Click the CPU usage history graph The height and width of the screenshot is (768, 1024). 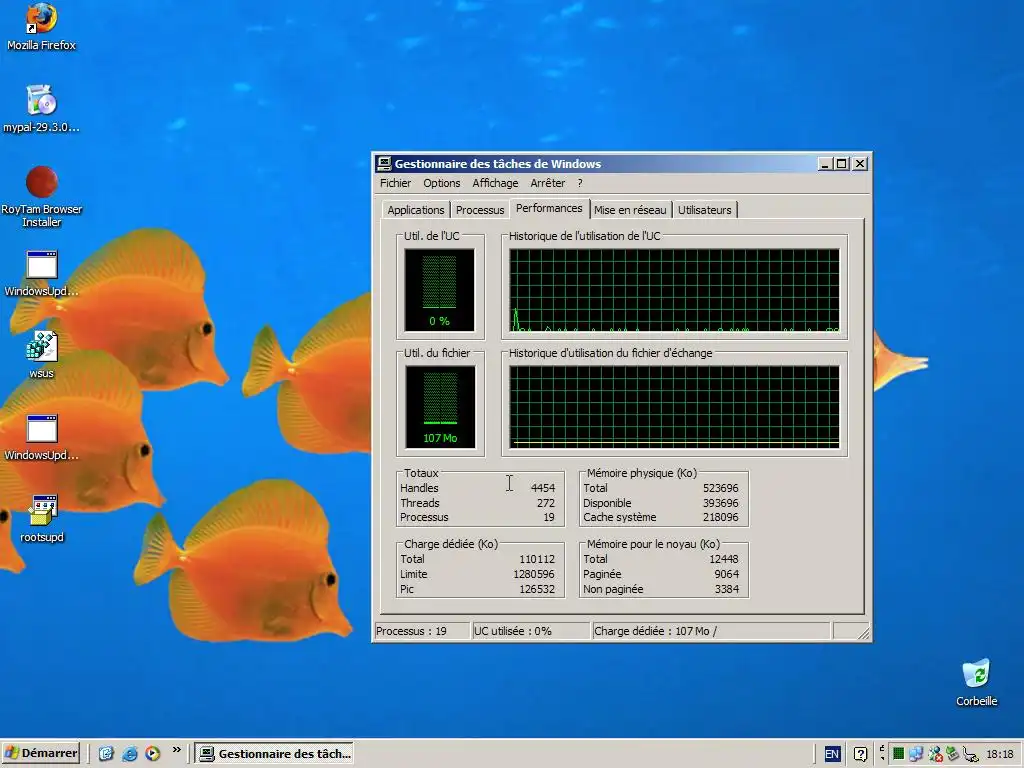(674, 291)
